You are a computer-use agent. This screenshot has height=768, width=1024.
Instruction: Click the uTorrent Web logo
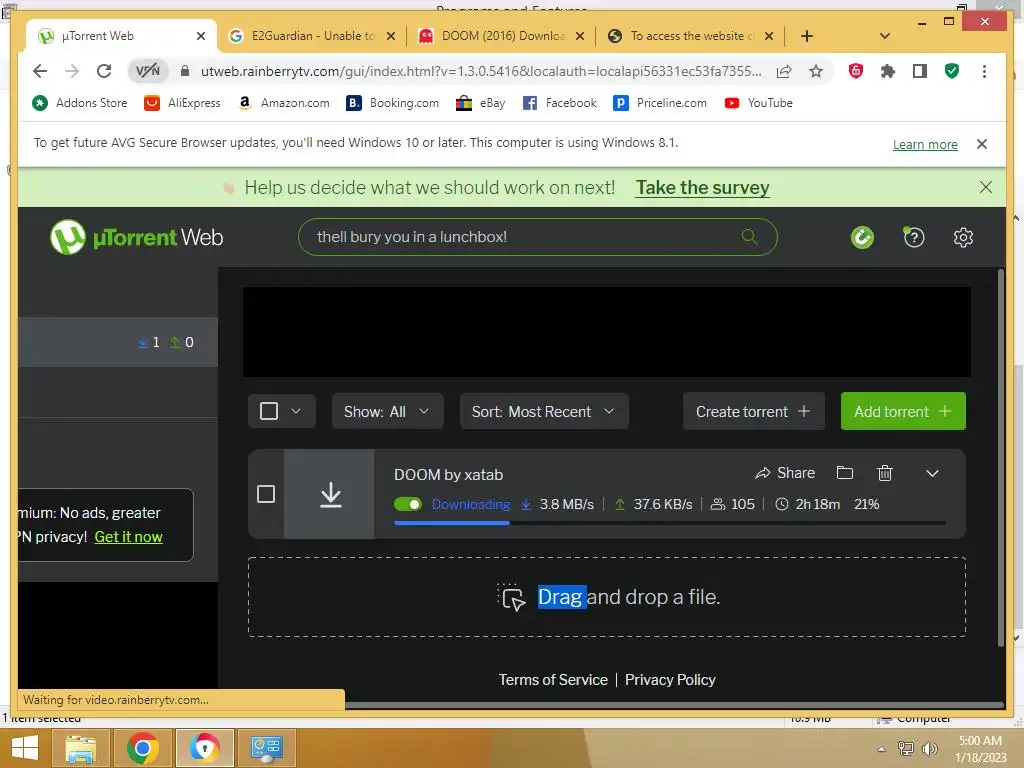pyautogui.click(x=136, y=237)
